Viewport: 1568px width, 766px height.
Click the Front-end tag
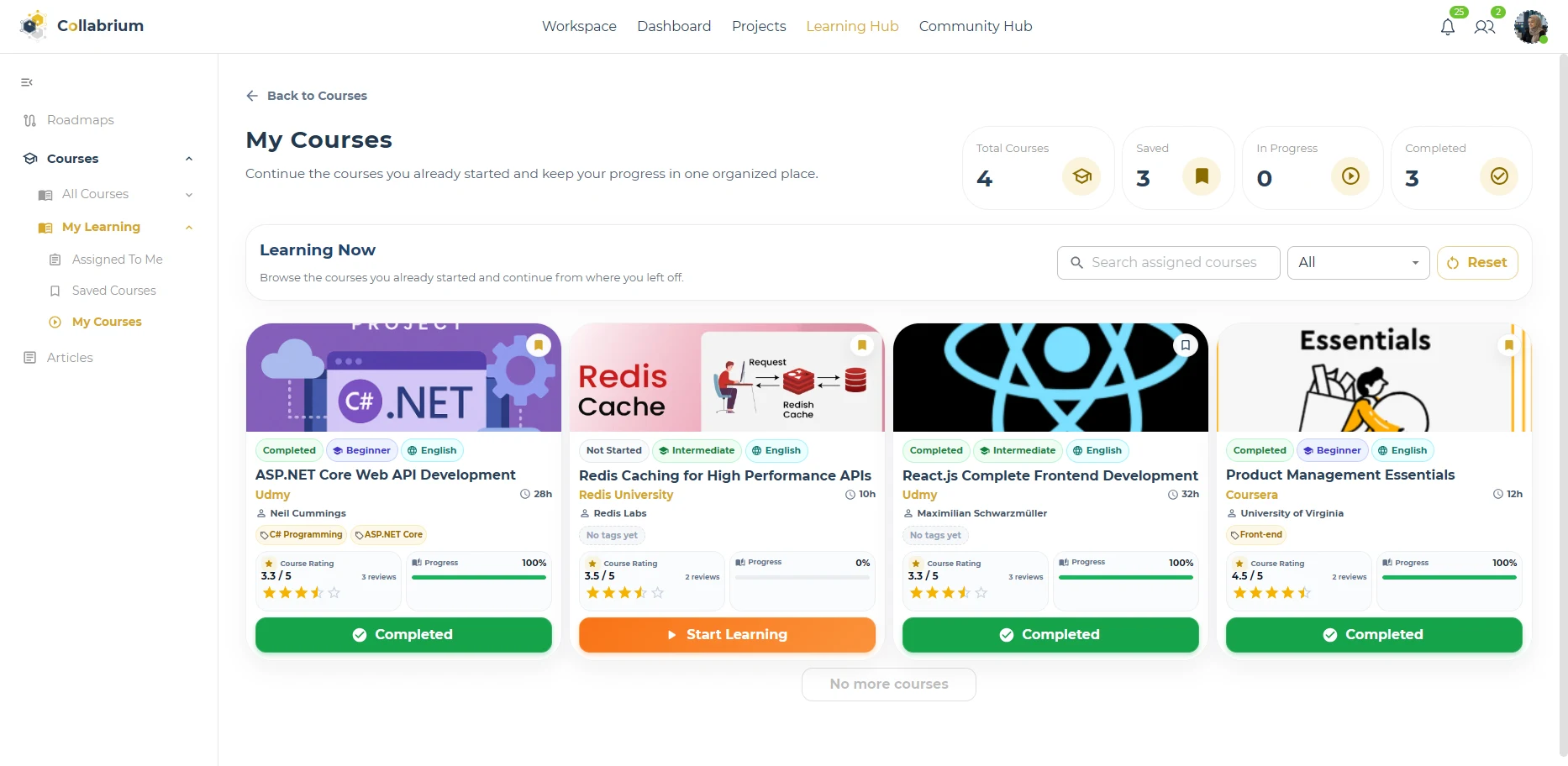click(1257, 535)
